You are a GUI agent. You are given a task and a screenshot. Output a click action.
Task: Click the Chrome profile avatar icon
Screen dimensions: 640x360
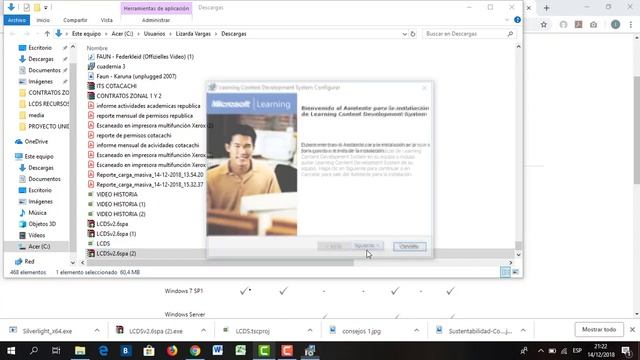tap(615, 24)
